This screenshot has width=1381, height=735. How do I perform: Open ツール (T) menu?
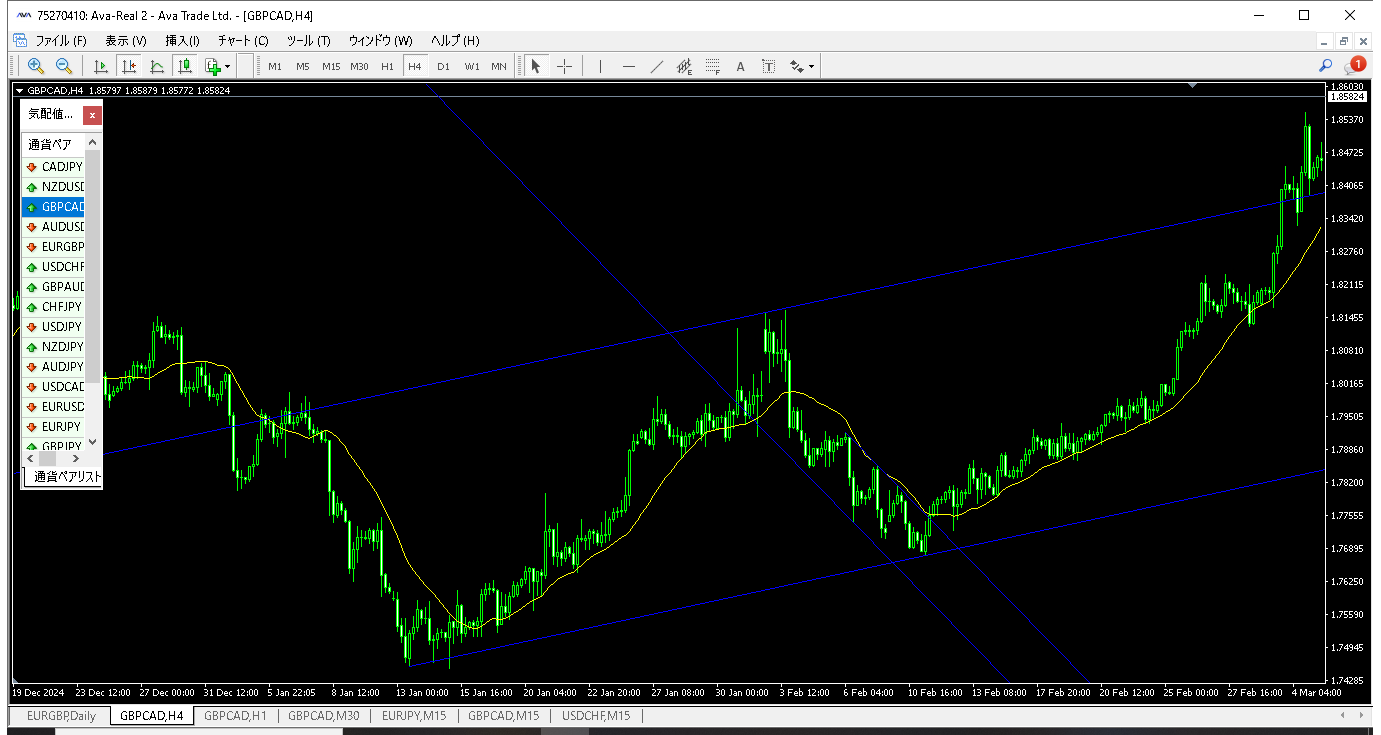point(308,41)
